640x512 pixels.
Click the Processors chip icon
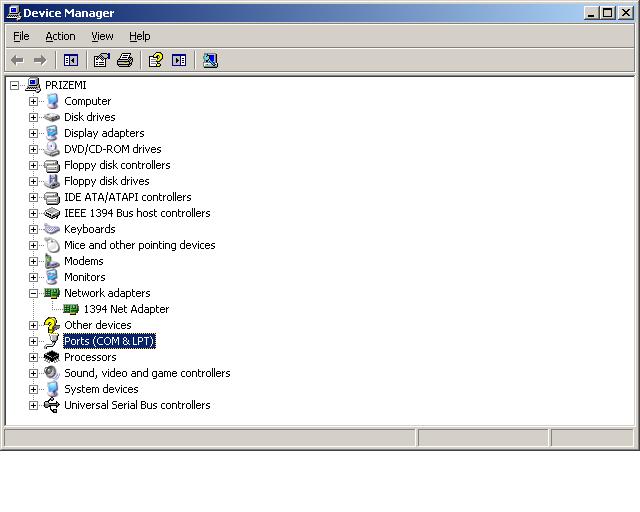52,357
